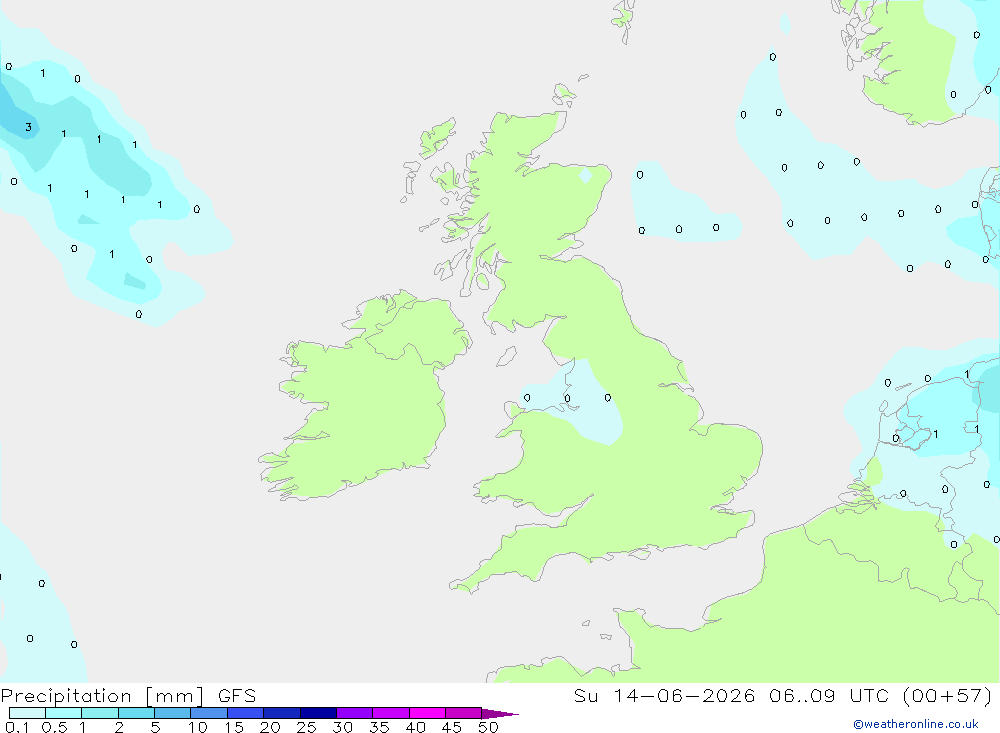Click the 35–40 mm legend color swatch
Image resolution: width=1000 pixels, height=733 pixels.
pyautogui.click(x=391, y=713)
